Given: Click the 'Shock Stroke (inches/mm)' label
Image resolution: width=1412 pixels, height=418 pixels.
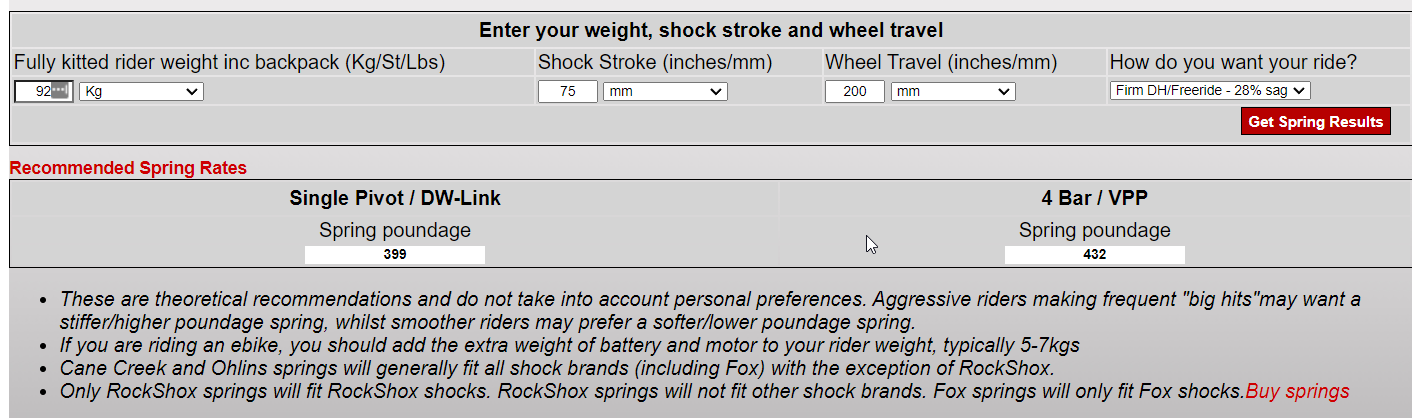Looking at the screenshot, I should (x=655, y=63).
